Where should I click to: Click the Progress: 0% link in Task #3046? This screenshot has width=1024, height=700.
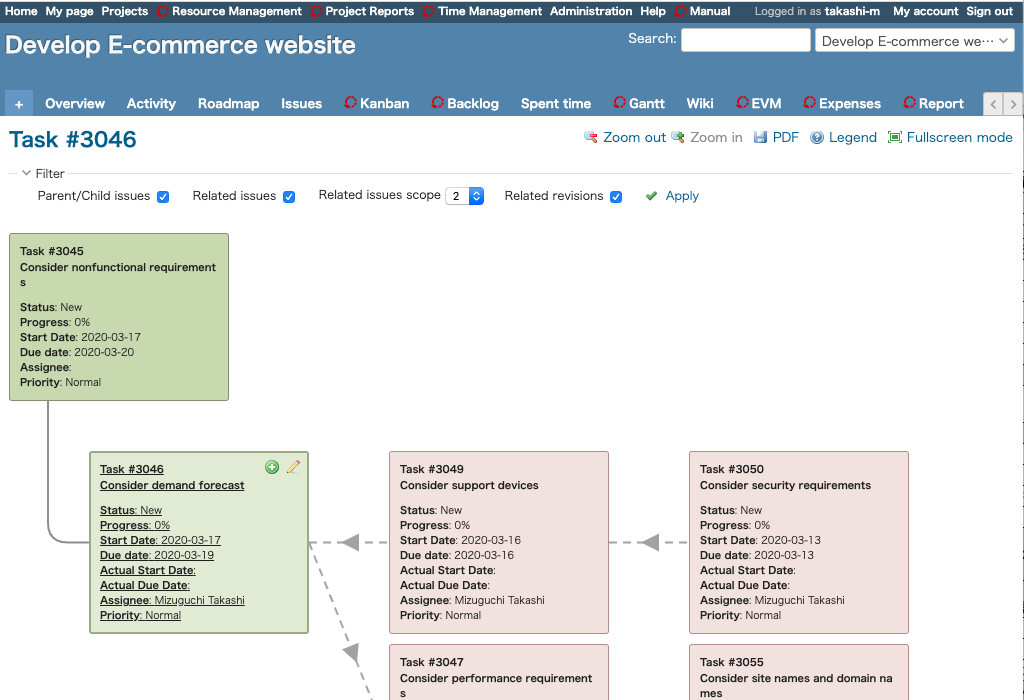coord(135,526)
